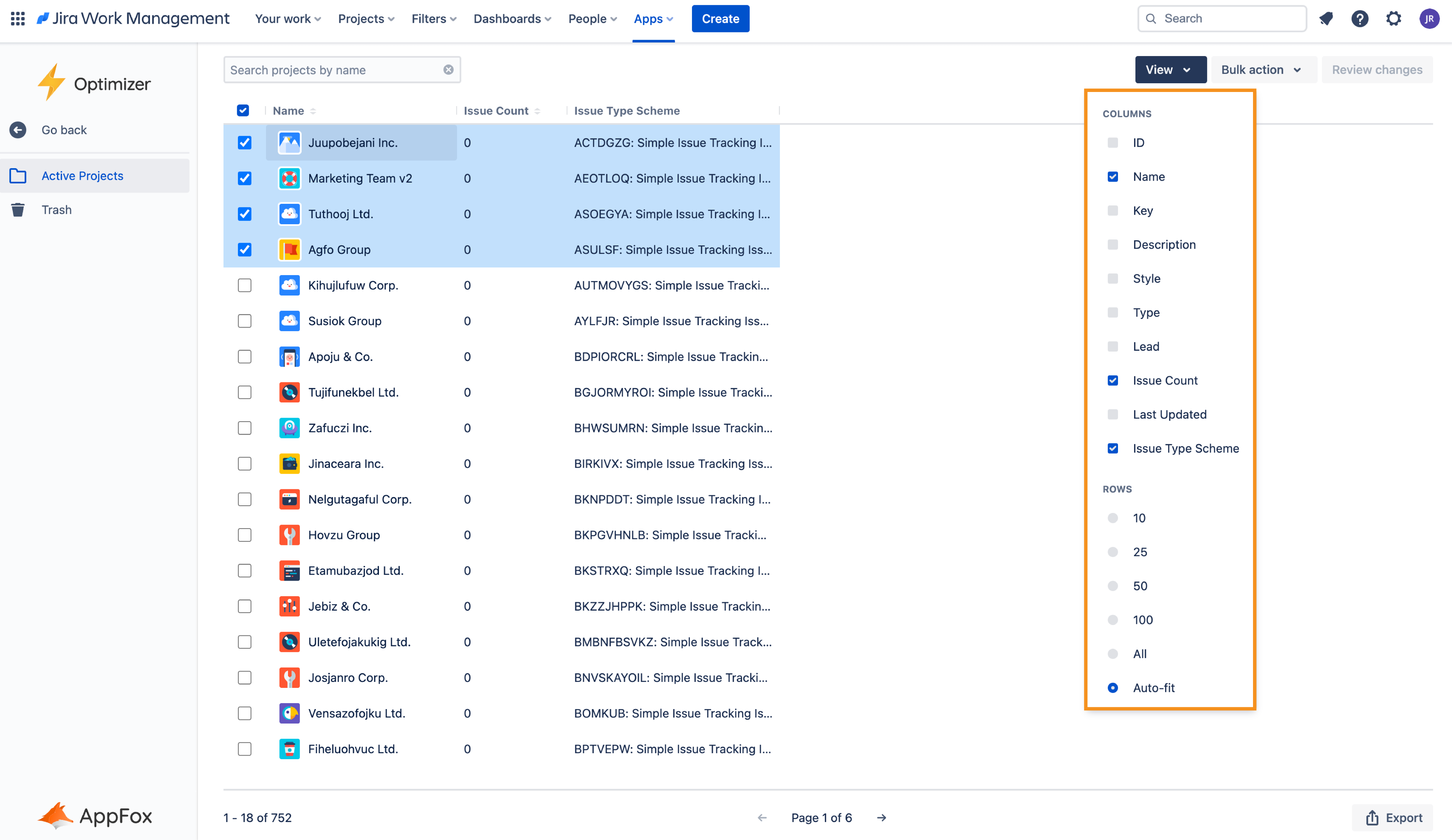1452x840 pixels.
Task: Select the Active Projects folder icon
Action: 18,176
